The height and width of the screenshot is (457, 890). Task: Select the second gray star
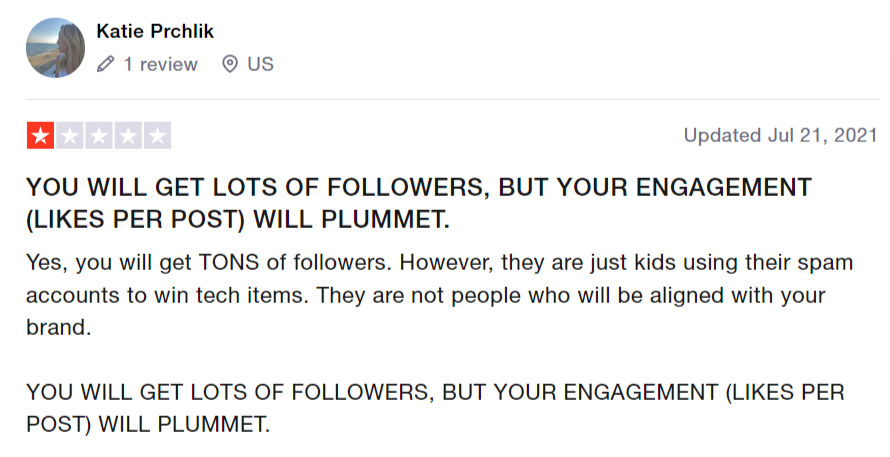point(70,136)
